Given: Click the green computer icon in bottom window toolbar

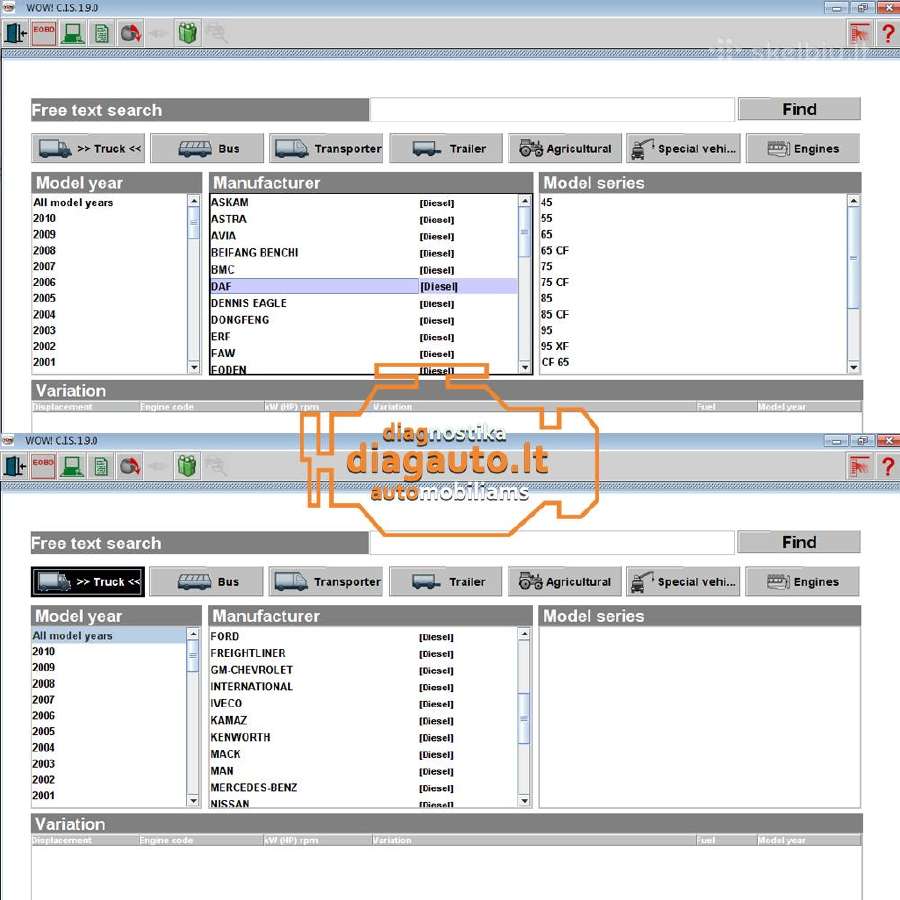Looking at the screenshot, I should (x=73, y=466).
